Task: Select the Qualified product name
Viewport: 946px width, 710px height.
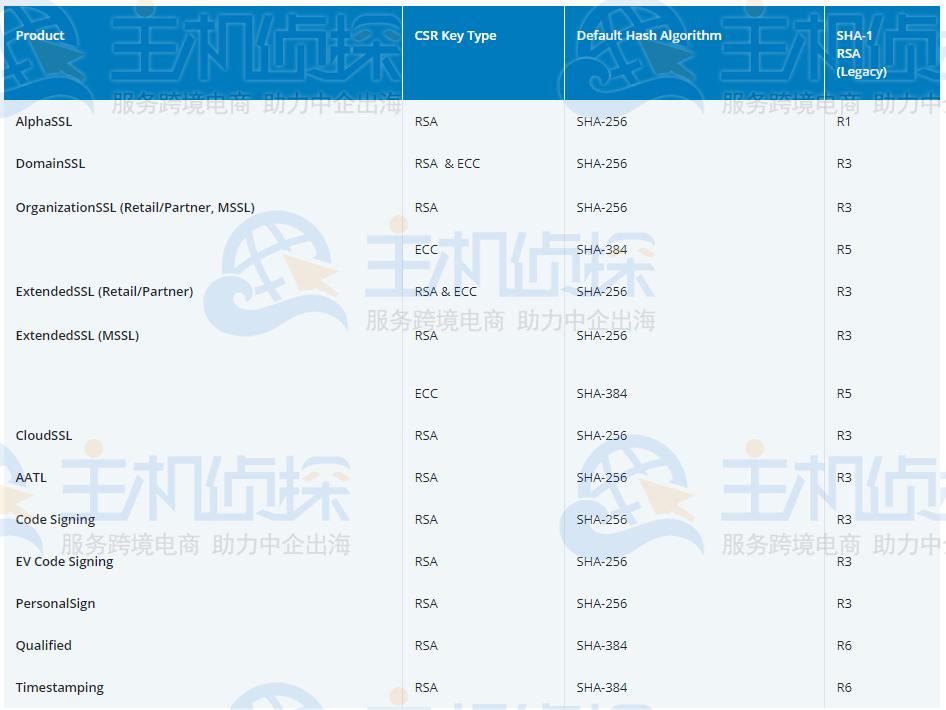Action: 44,645
